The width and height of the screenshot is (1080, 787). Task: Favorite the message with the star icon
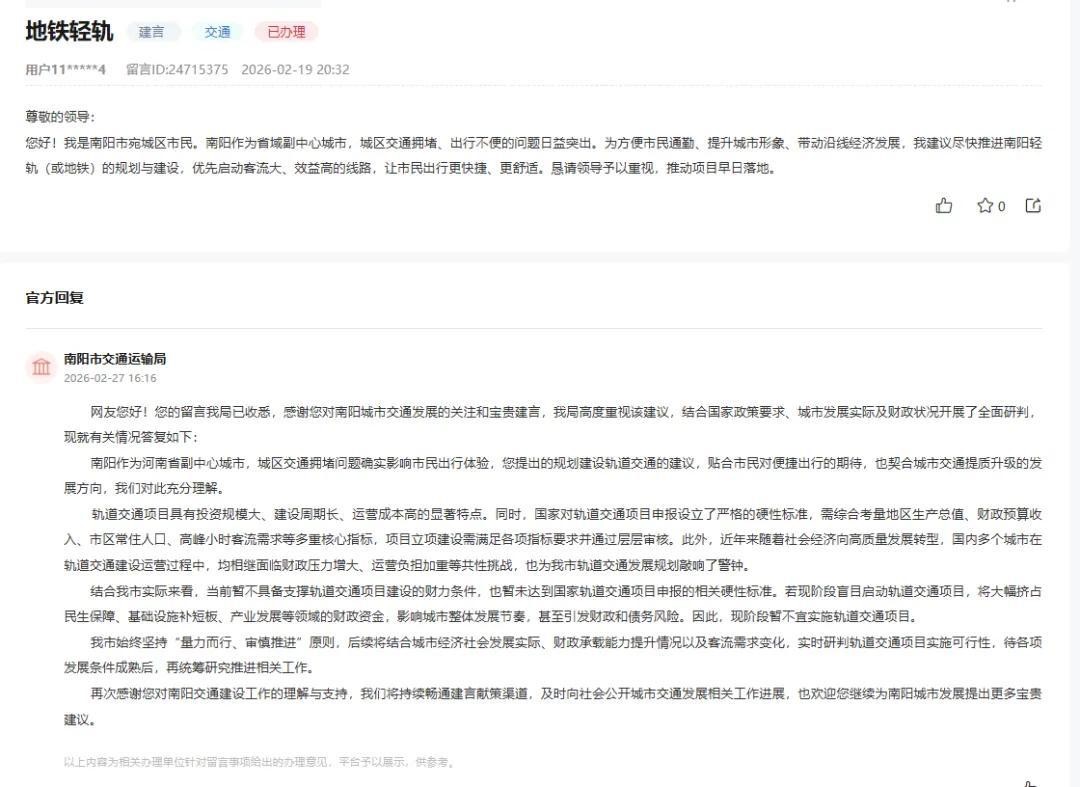click(984, 205)
